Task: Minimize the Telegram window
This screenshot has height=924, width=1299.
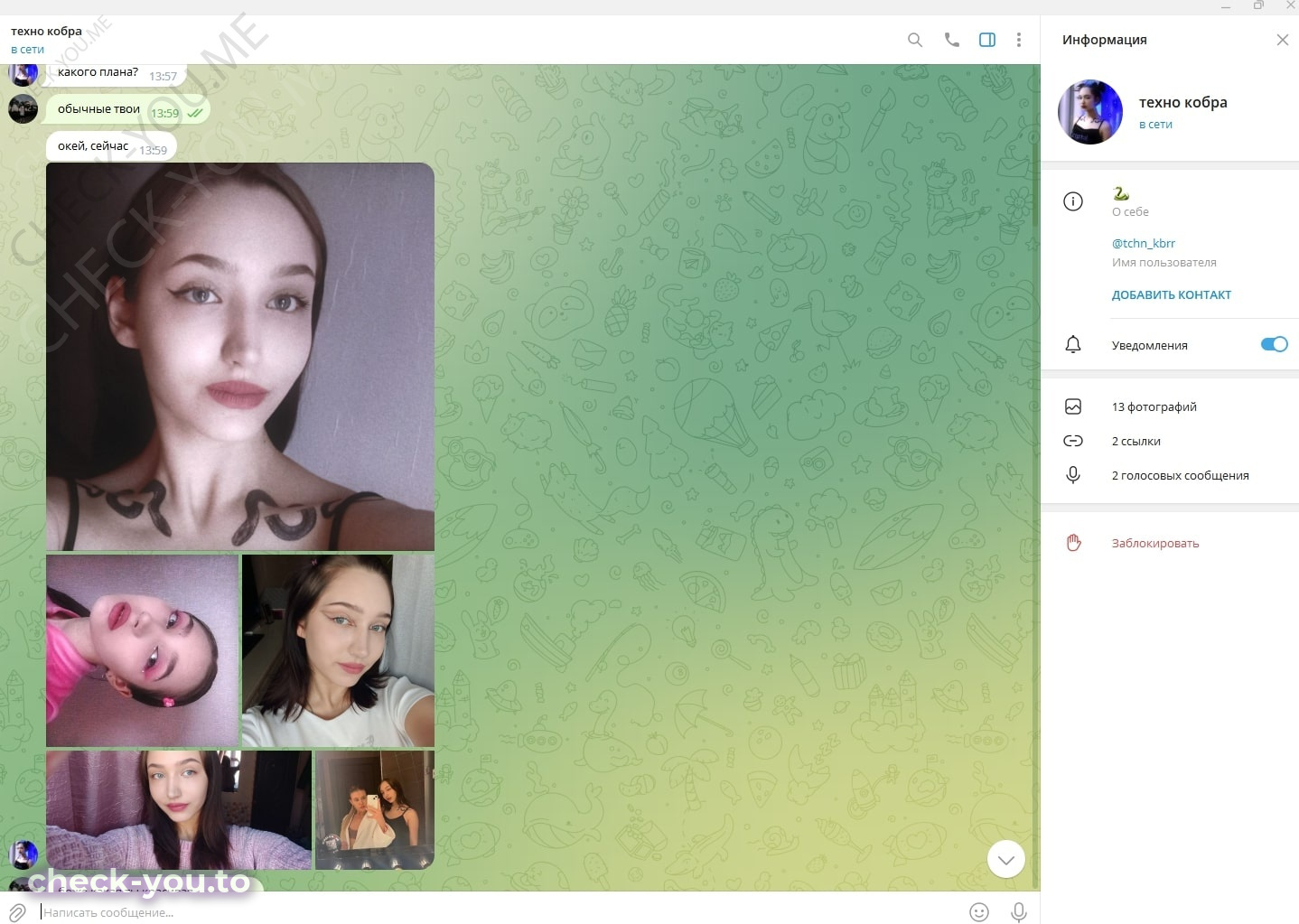Action: (1226, 6)
